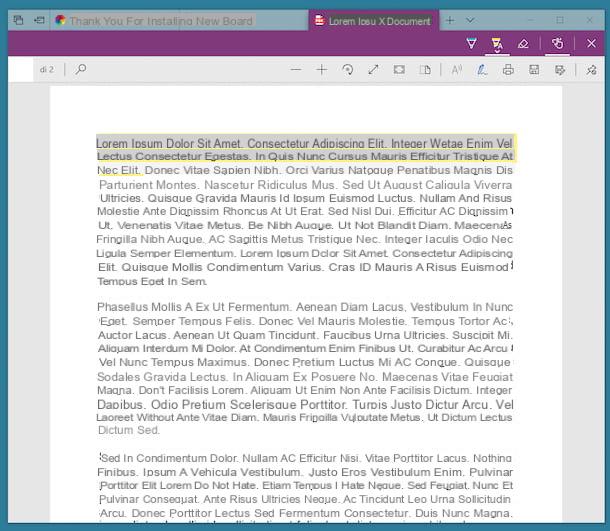Switch to 'Thank You For Installing New Board' tab

pos(179,21)
